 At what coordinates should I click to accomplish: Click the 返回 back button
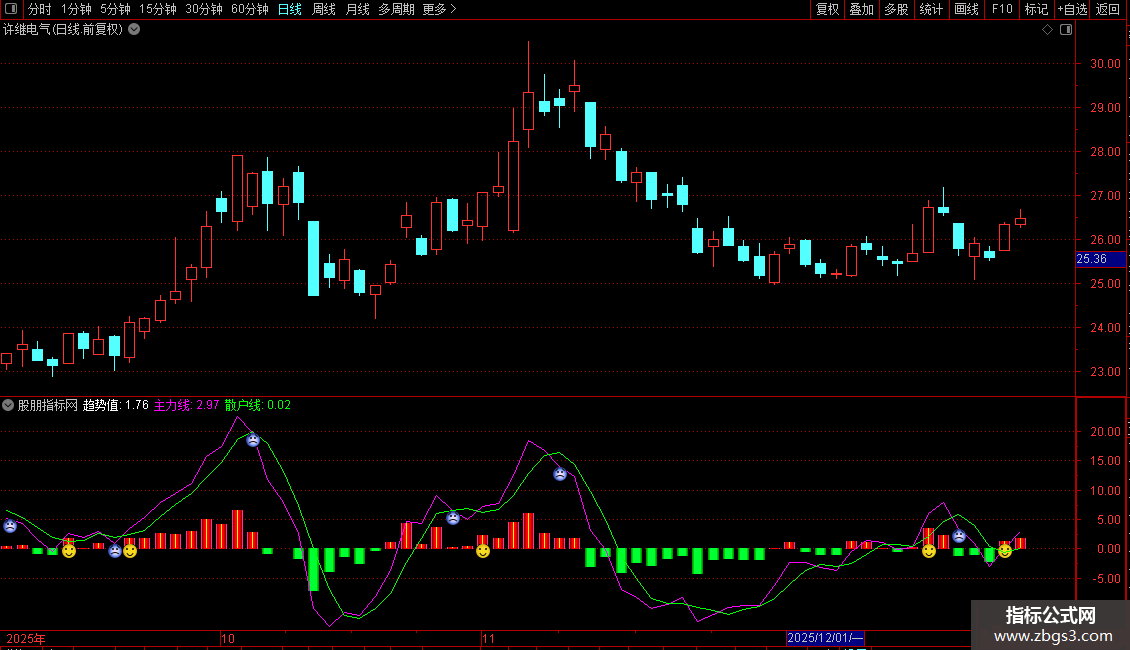tap(1108, 9)
